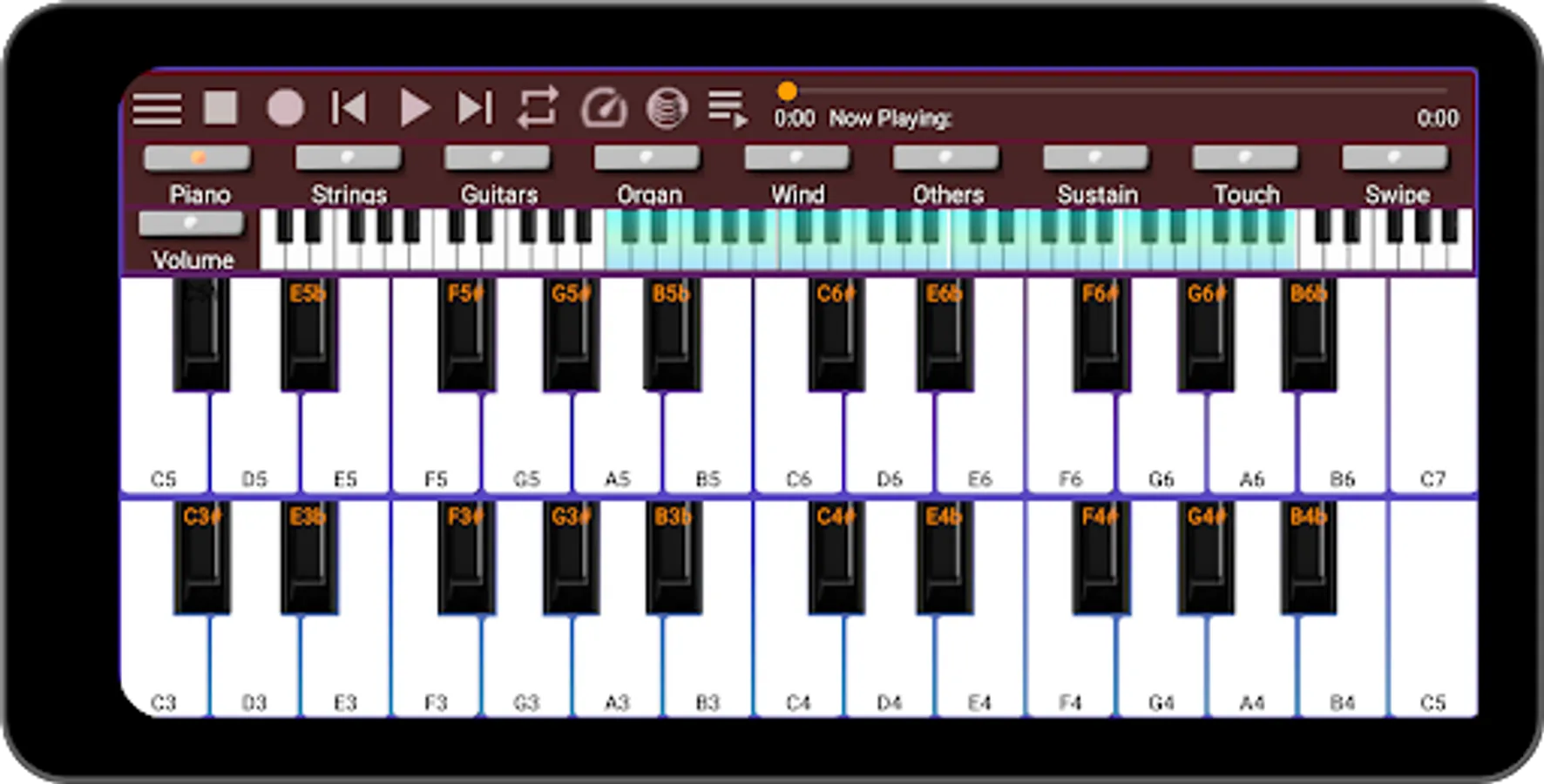
Task: Play the B6b black key
Action: click(1309, 335)
